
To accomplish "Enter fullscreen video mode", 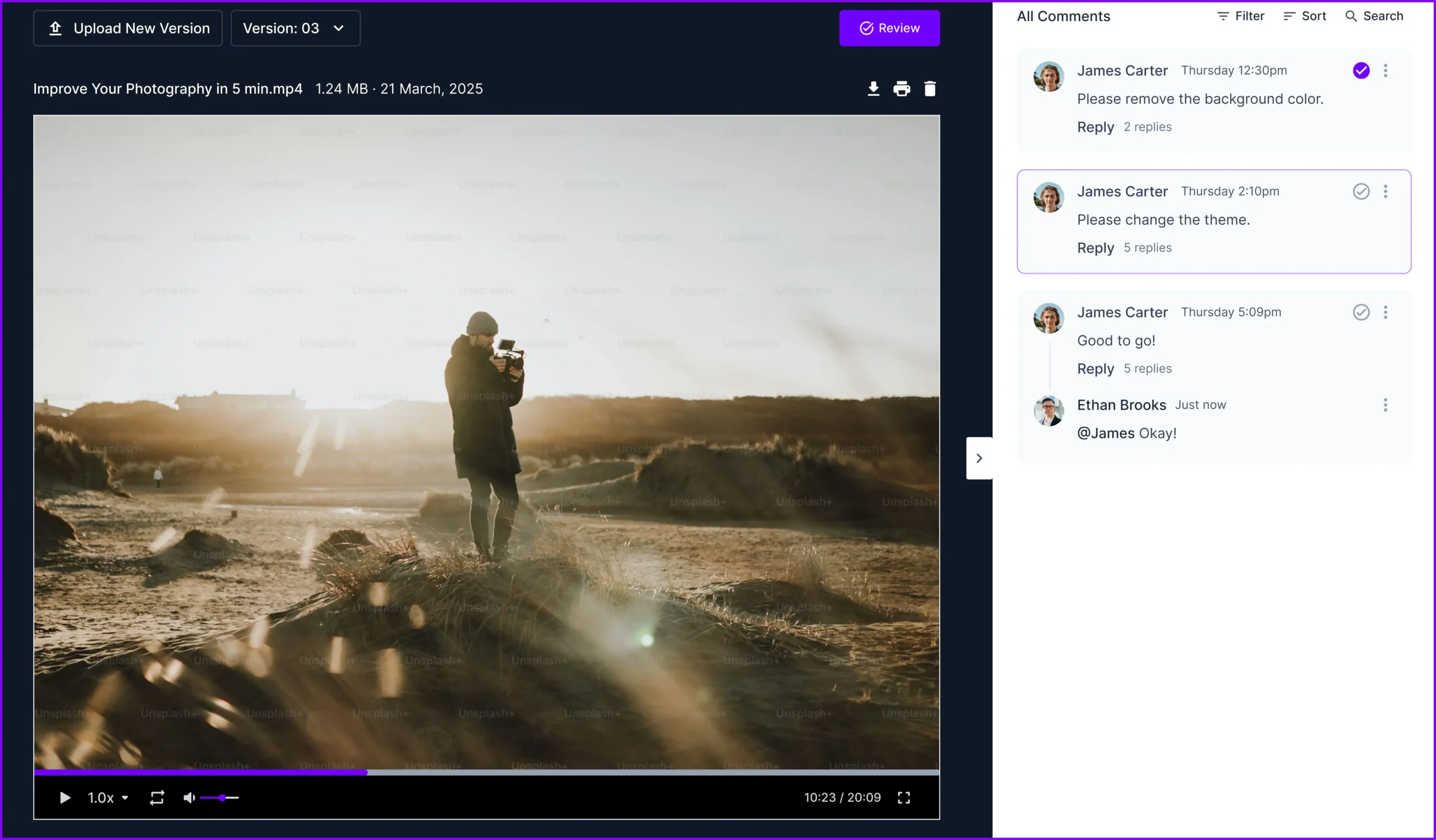I will (x=904, y=797).
